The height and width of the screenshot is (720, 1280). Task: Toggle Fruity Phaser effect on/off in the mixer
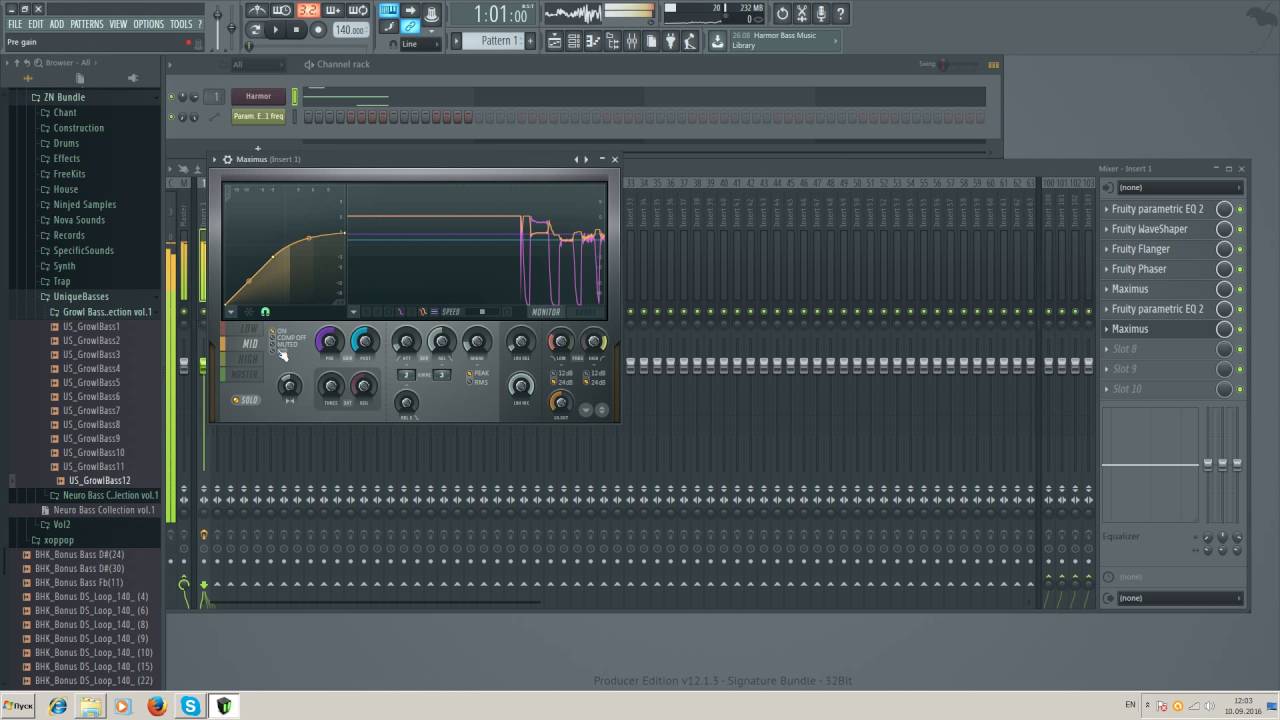coord(1240,269)
